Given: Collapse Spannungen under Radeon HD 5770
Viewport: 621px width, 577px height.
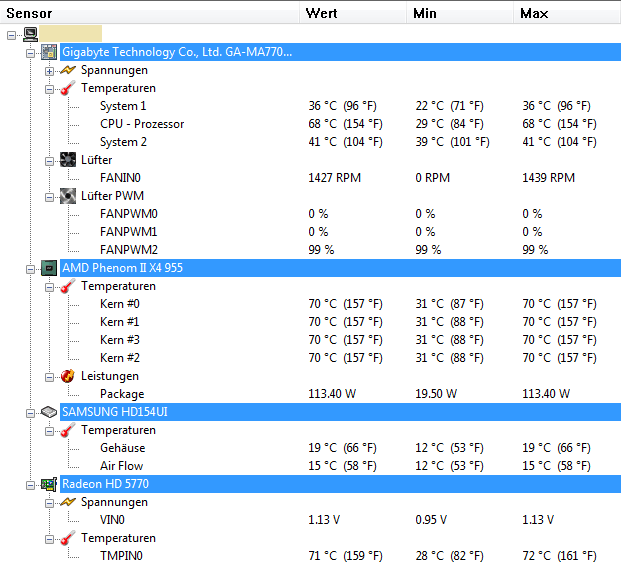Looking at the screenshot, I should click(x=49, y=503).
